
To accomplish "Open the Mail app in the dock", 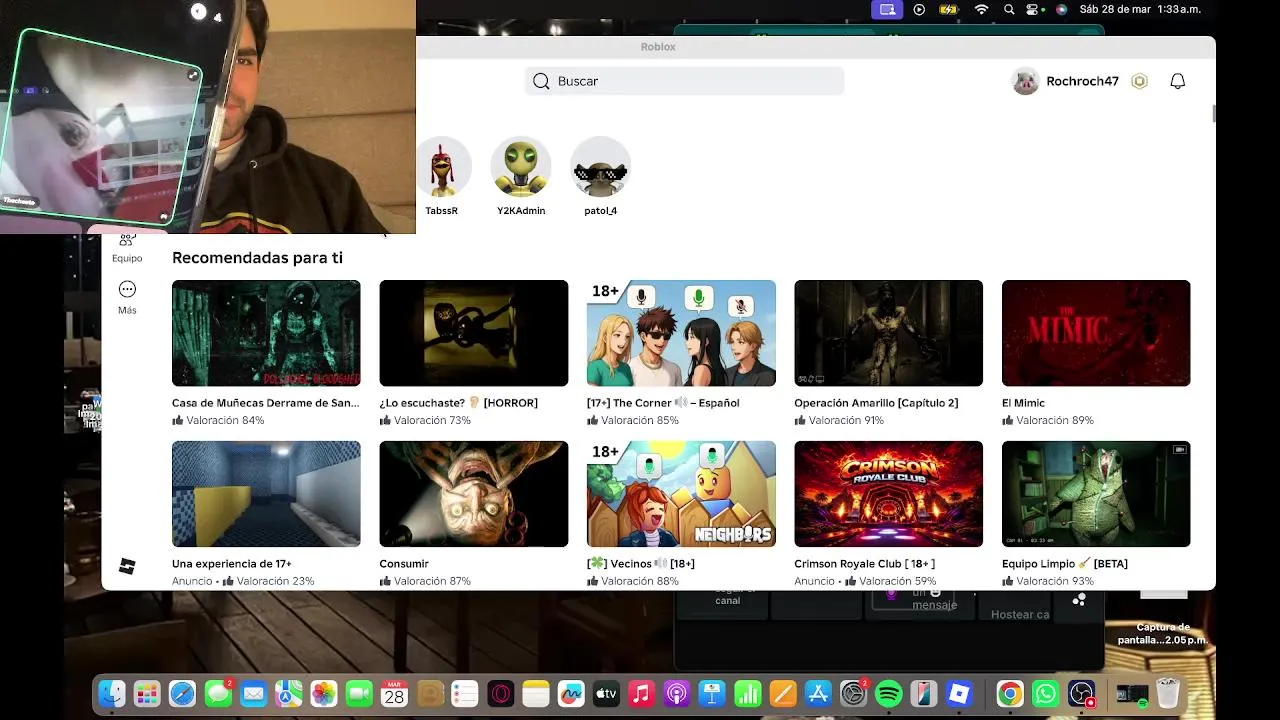I will point(253,694).
